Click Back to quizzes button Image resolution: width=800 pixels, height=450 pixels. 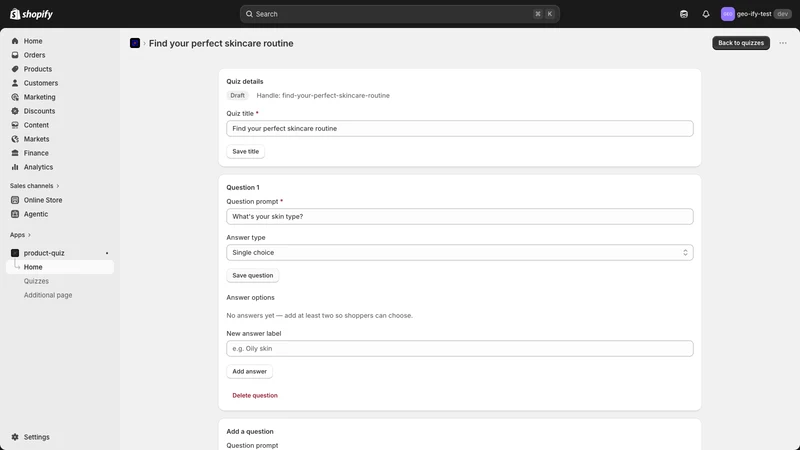click(741, 43)
